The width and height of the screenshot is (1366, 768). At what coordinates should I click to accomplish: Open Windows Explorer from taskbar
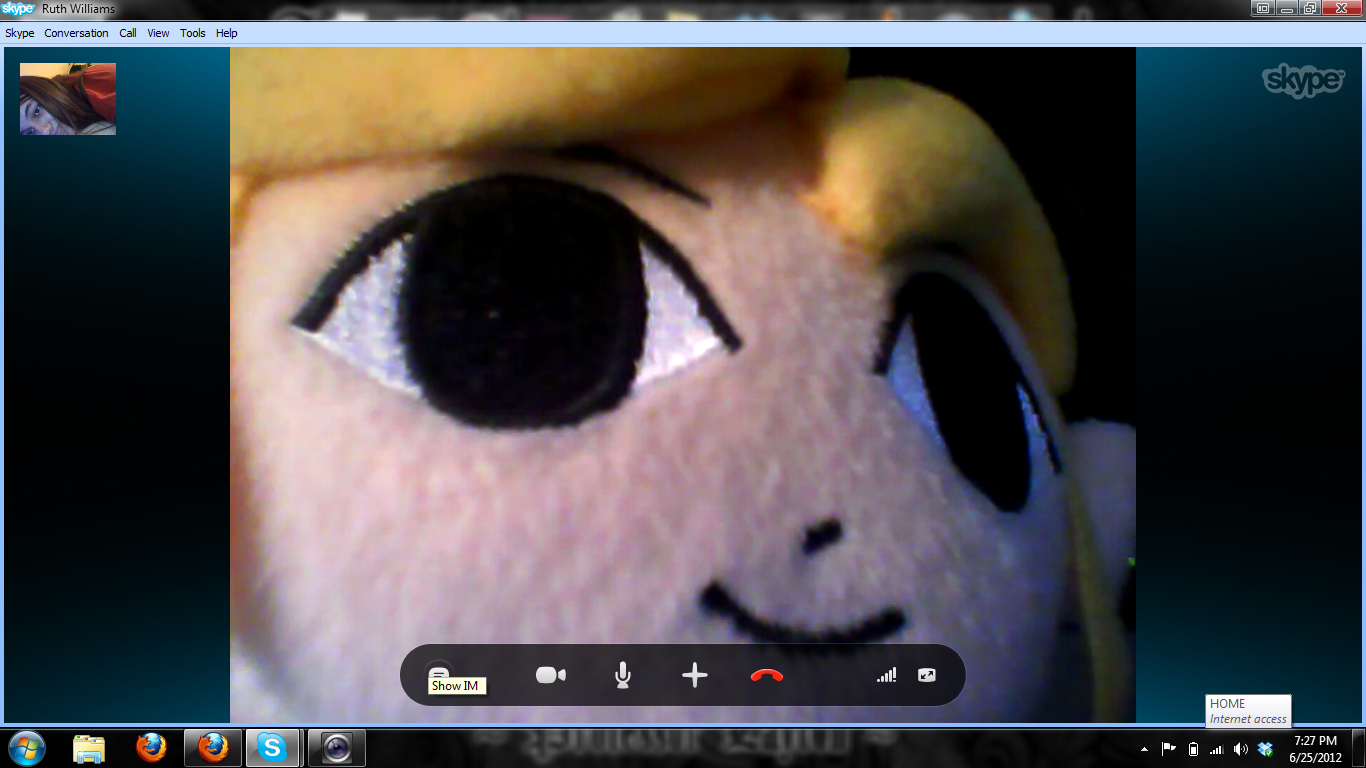tap(89, 747)
